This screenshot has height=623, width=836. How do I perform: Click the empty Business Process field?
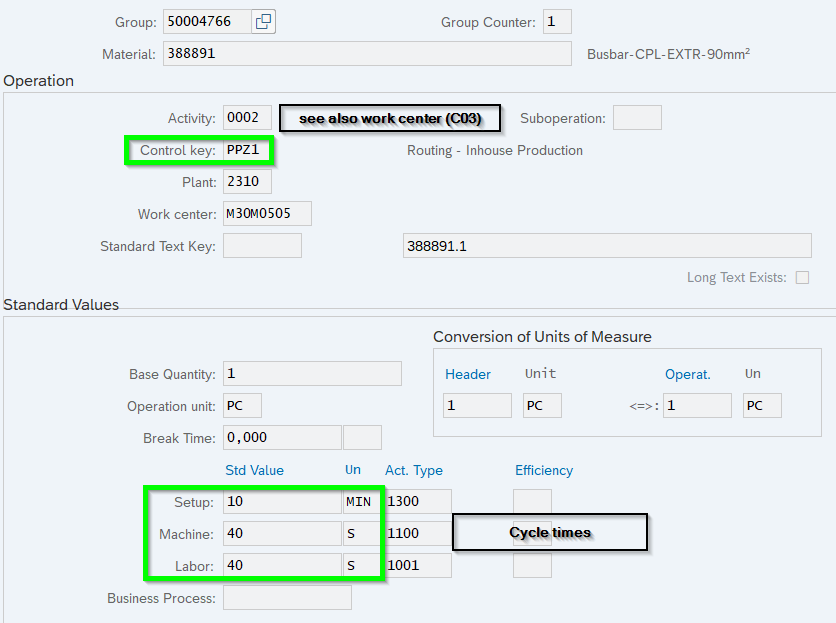[287, 598]
